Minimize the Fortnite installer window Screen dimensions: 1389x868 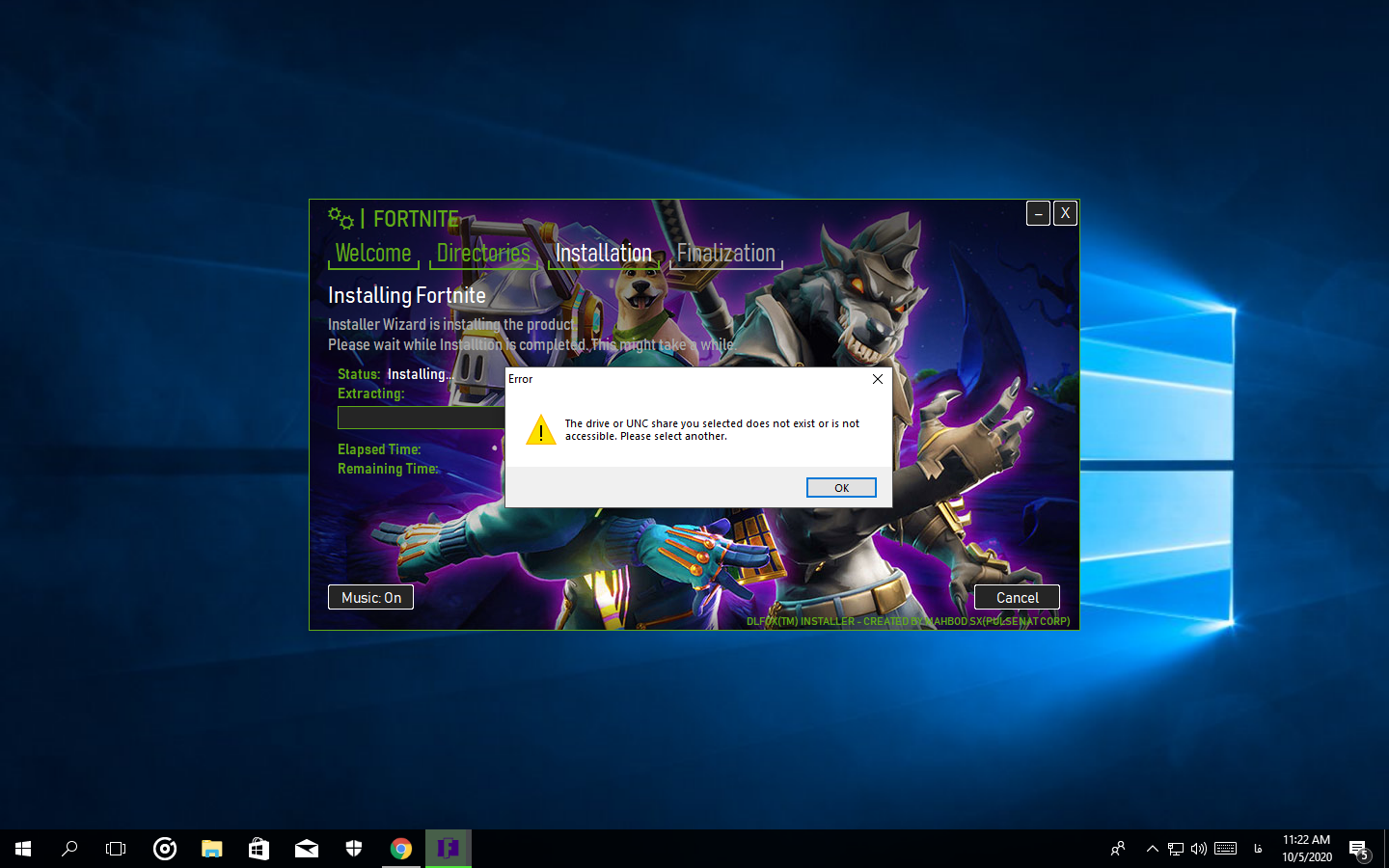[1038, 213]
